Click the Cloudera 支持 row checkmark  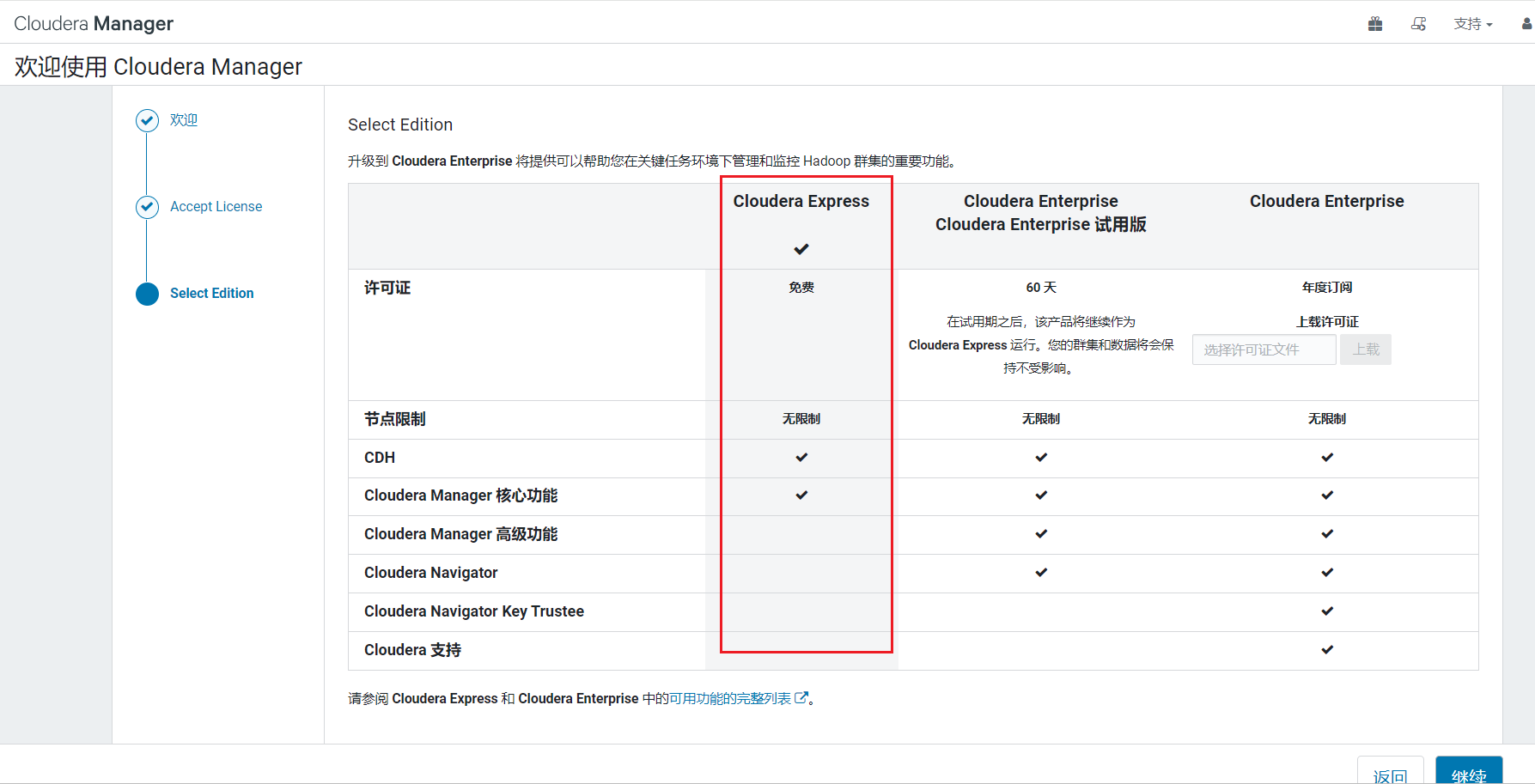(x=1327, y=650)
